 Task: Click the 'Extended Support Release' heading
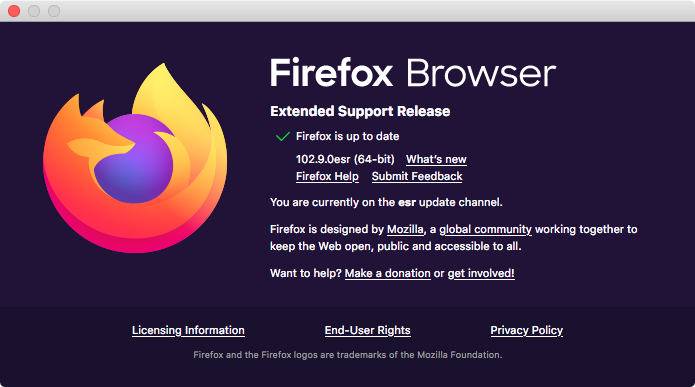tap(360, 111)
